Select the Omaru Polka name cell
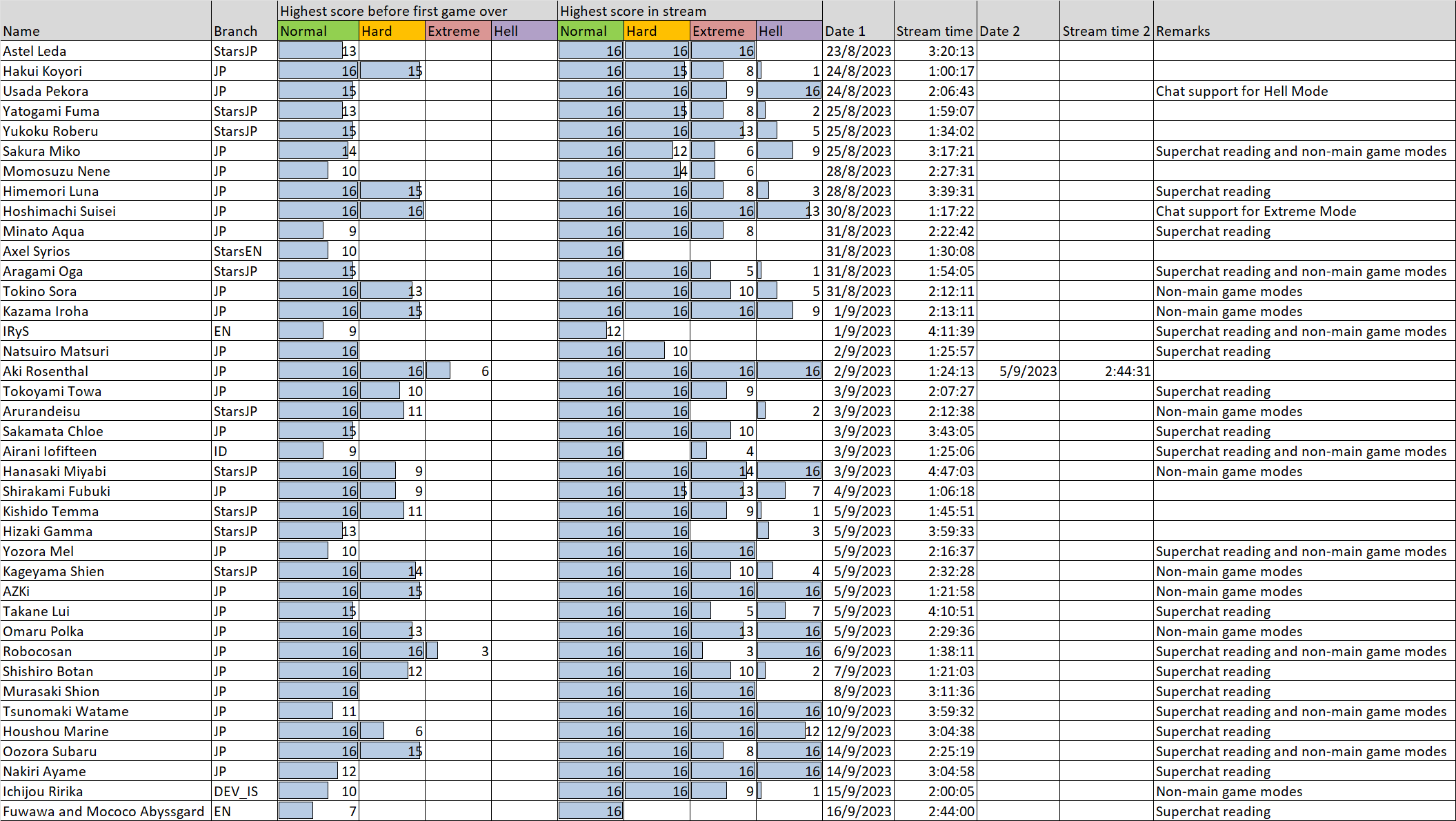The image size is (1456, 821). (106, 631)
